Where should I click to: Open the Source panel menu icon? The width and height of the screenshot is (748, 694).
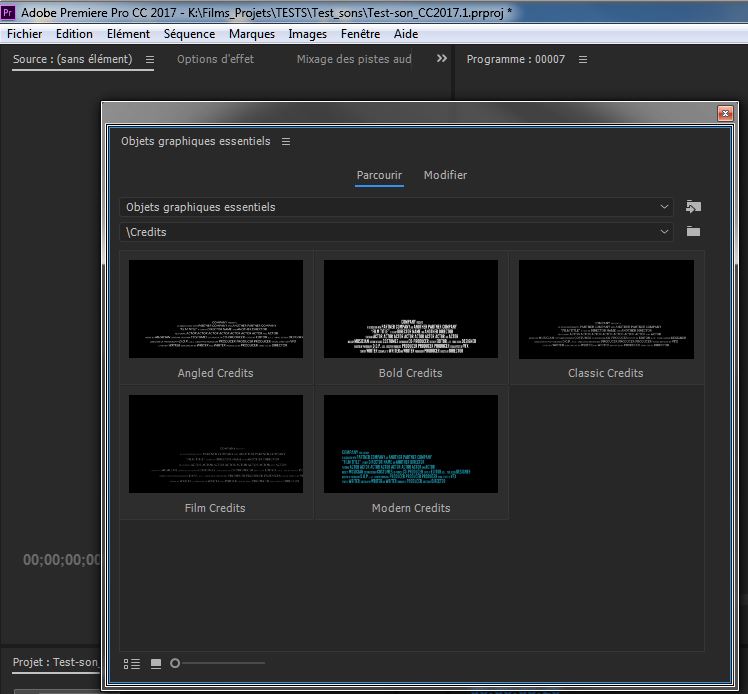click(x=150, y=60)
